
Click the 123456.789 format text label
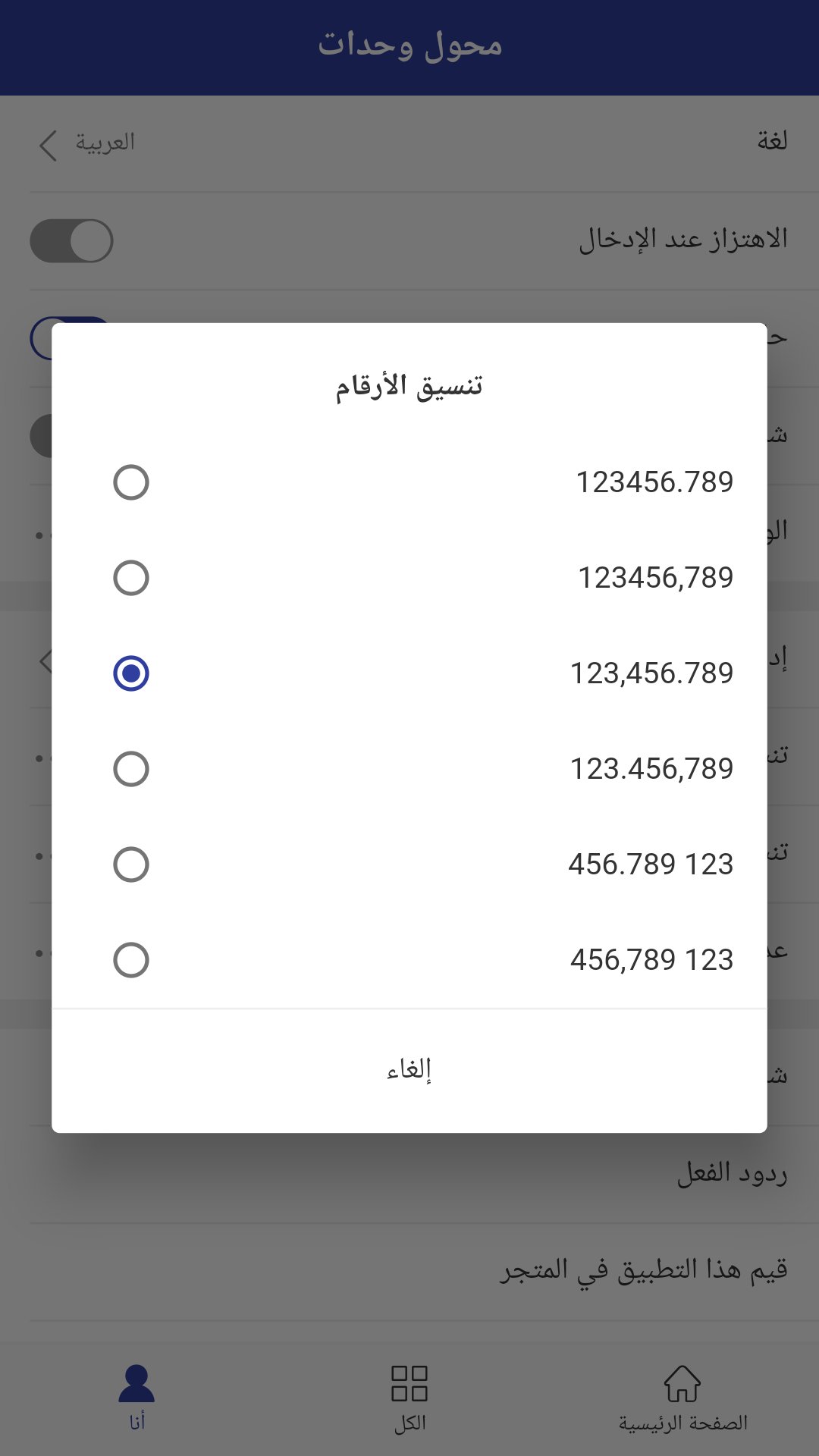coord(654,482)
